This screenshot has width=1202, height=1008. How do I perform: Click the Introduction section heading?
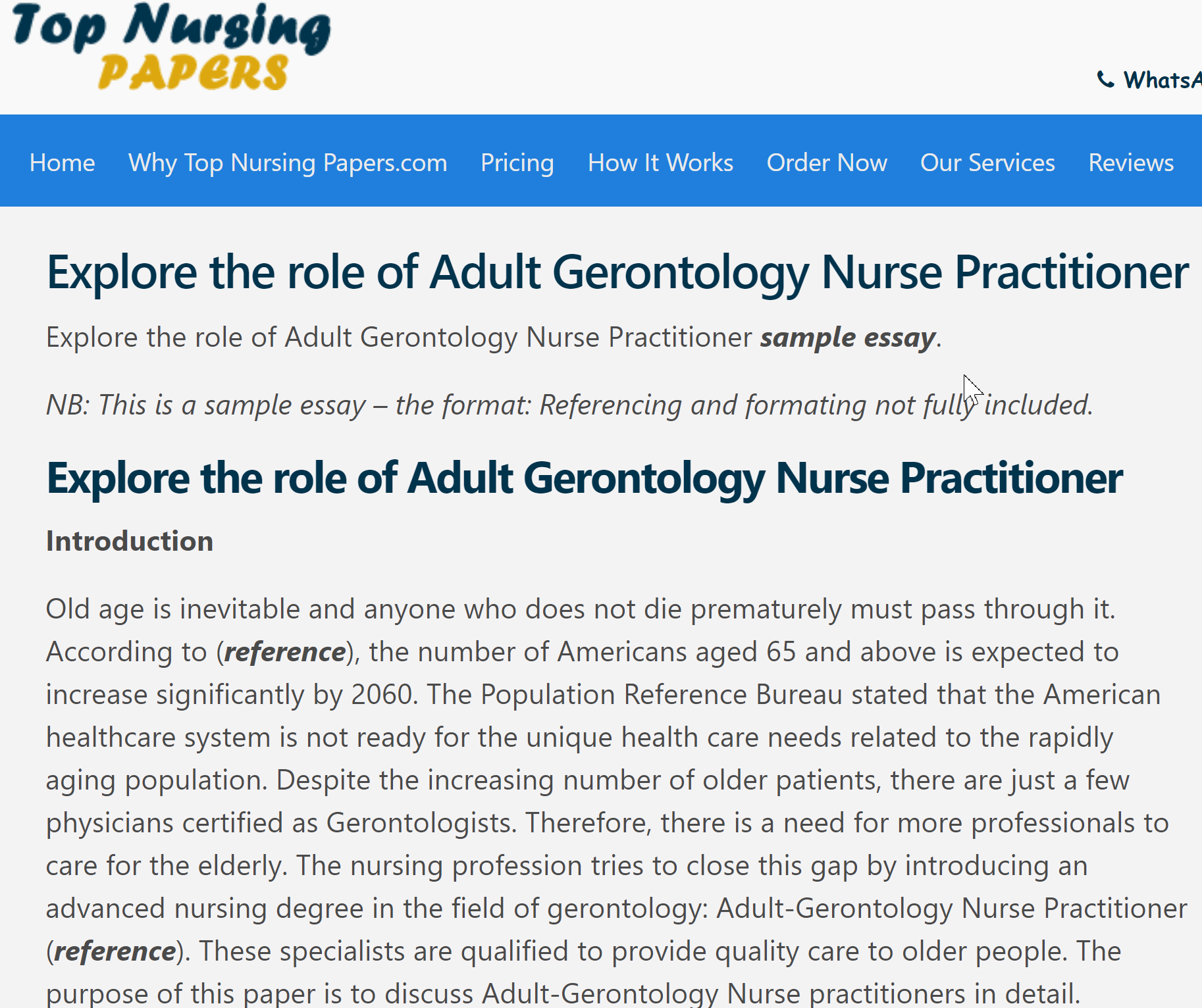129,541
